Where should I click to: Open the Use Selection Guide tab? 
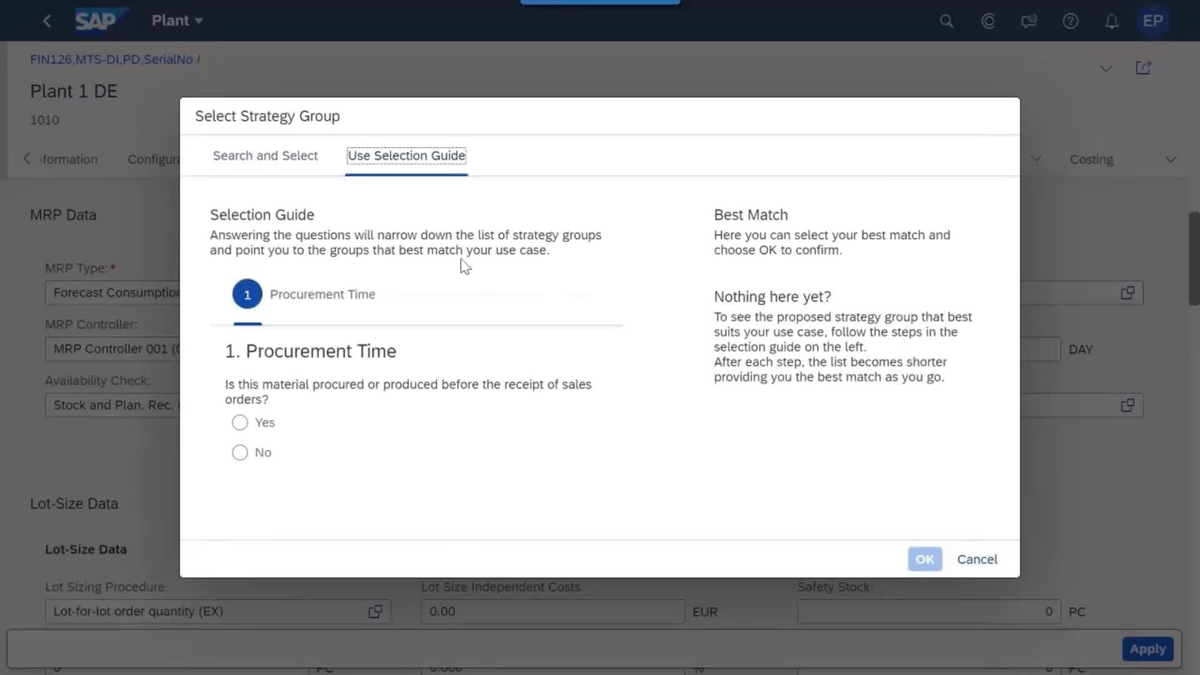tap(406, 156)
